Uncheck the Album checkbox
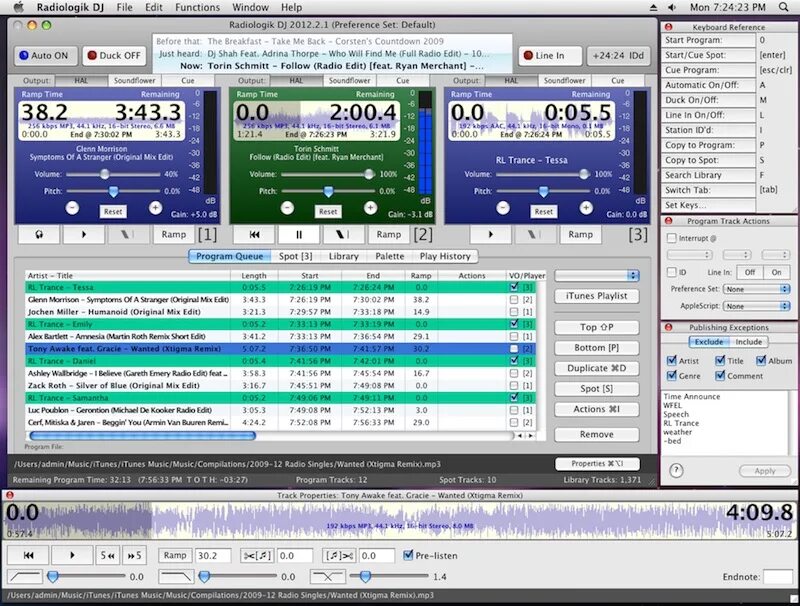The width and height of the screenshot is (800, 606). (761, 361)
